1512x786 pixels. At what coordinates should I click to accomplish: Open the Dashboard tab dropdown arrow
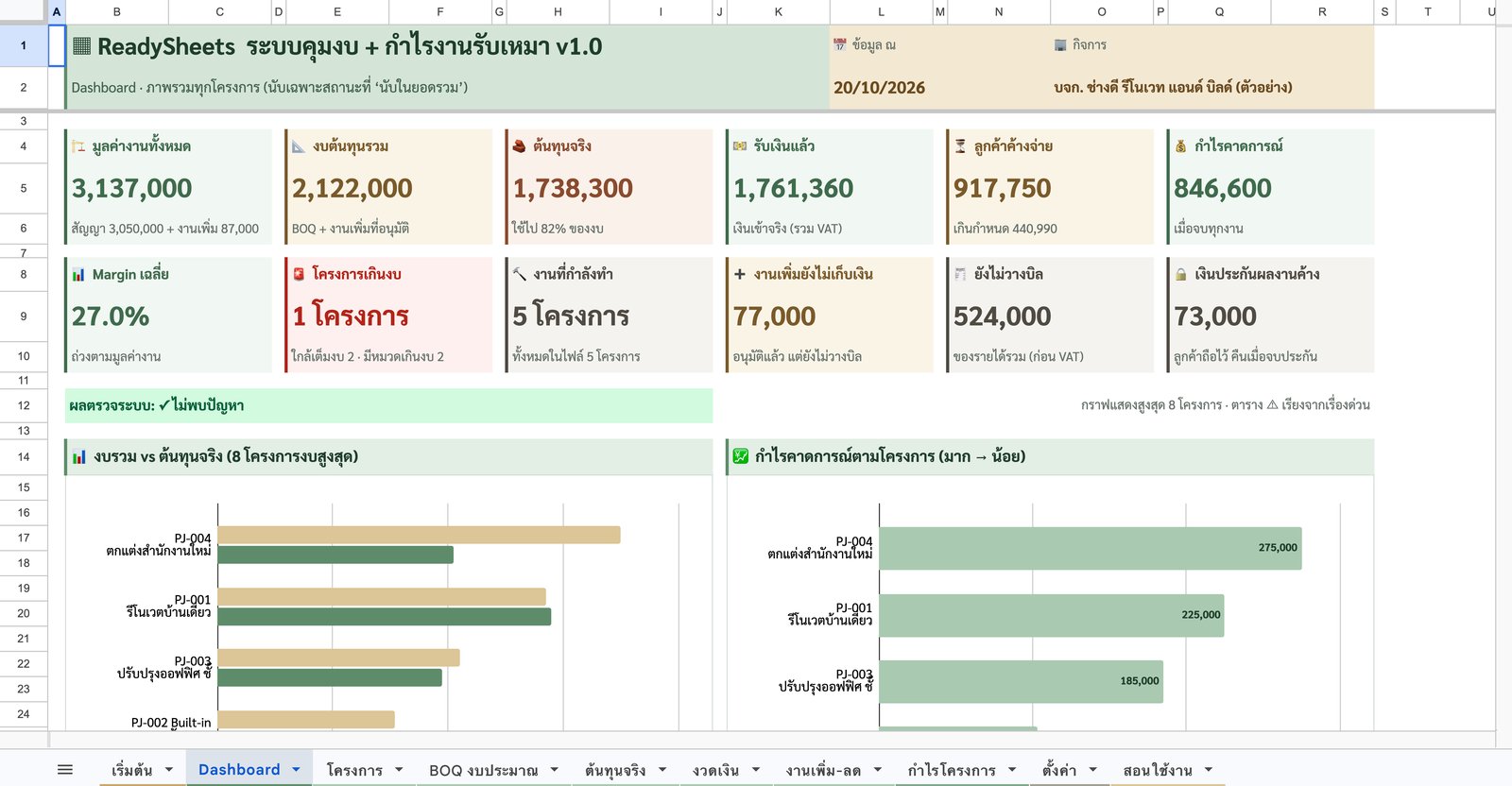point(296,770)
